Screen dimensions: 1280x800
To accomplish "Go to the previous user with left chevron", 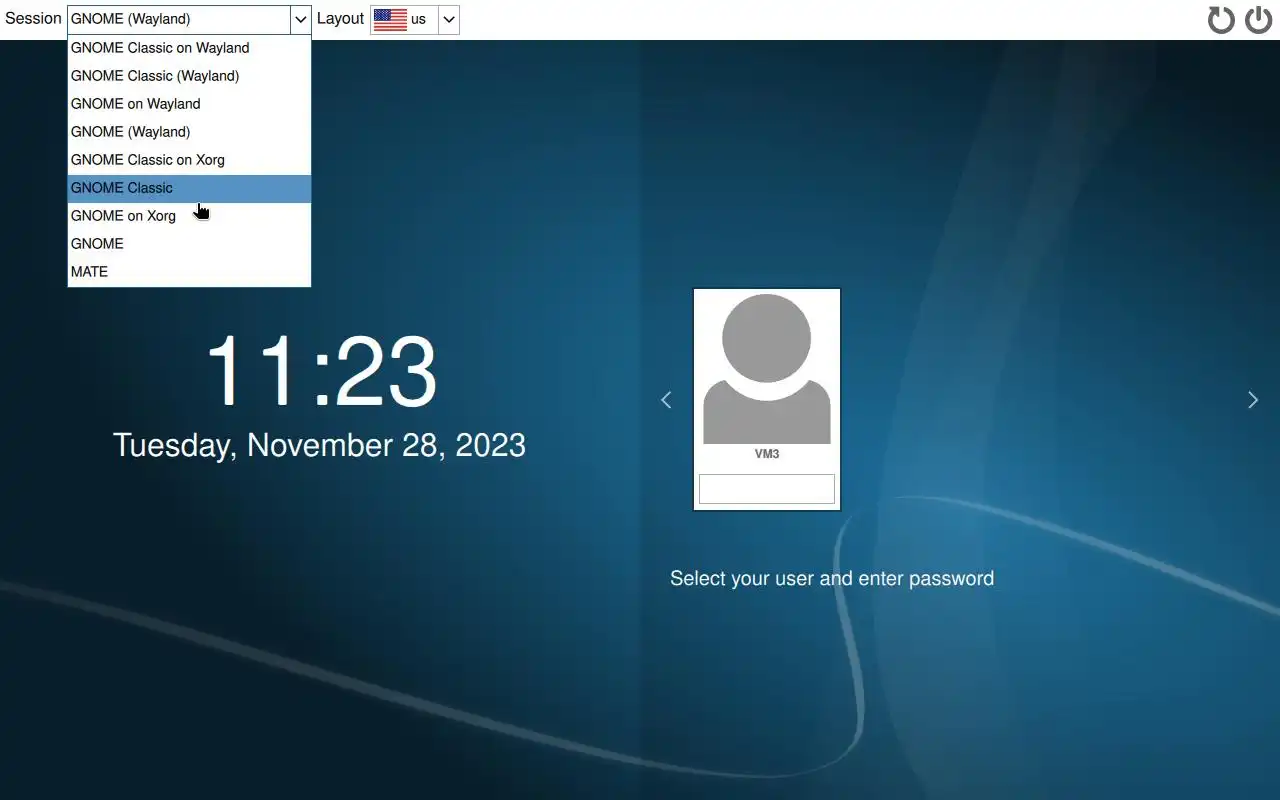I will [666, 400].
